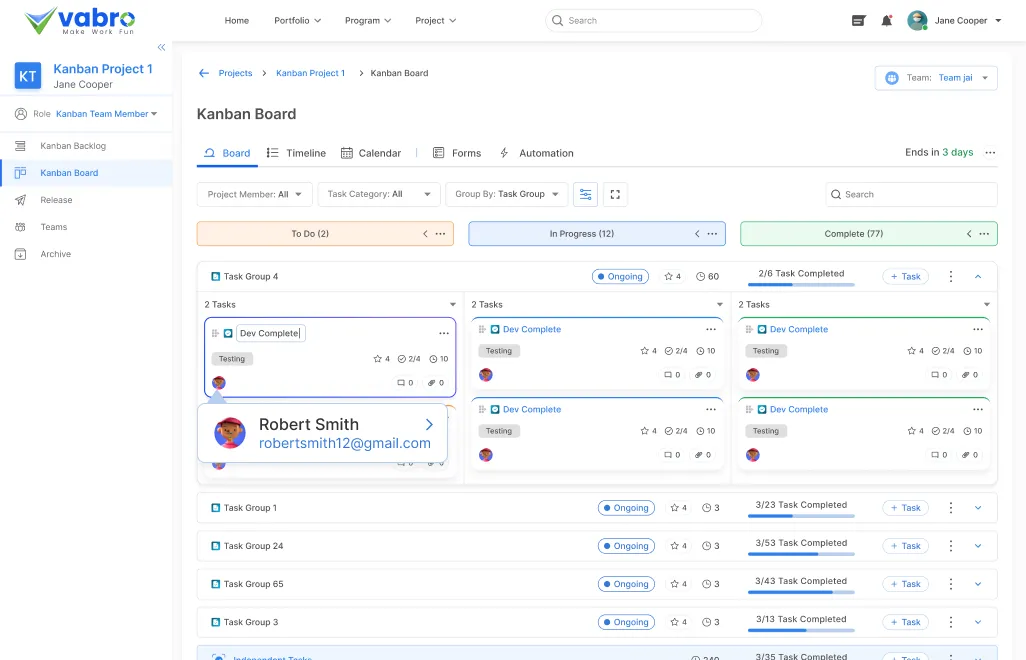Open options menu on In Progress column

712,234
